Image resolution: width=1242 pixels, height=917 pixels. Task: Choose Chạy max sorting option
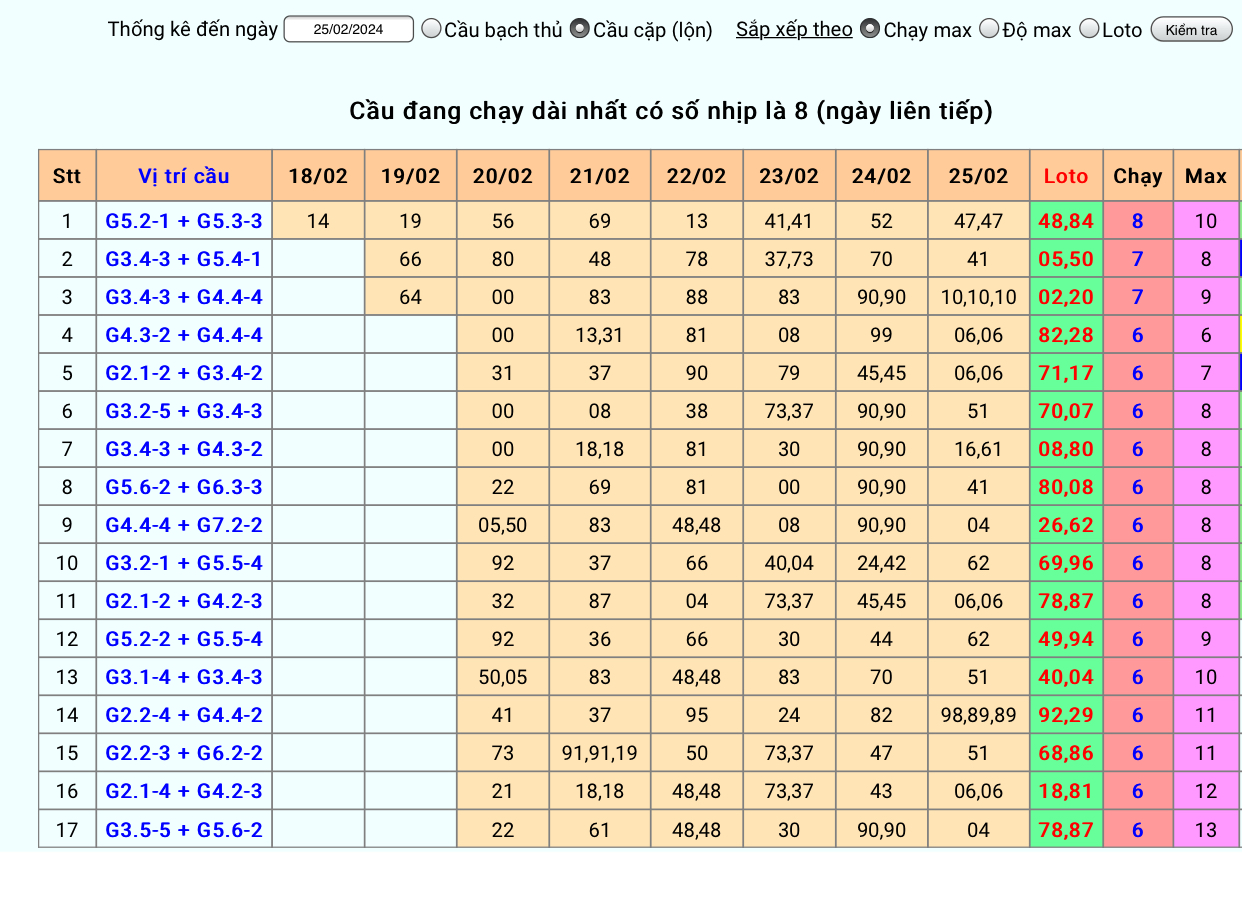coord(870,29)
